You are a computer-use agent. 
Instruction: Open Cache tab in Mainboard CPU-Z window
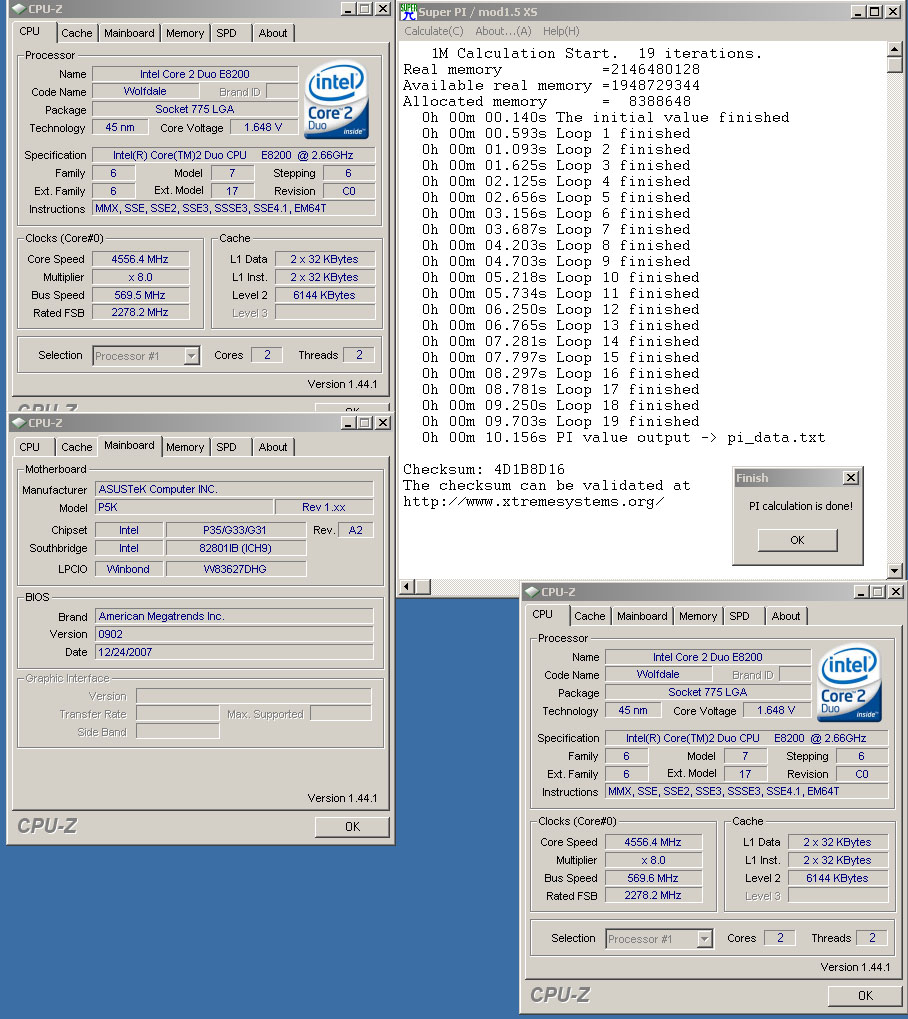click(x=77, y=447)
